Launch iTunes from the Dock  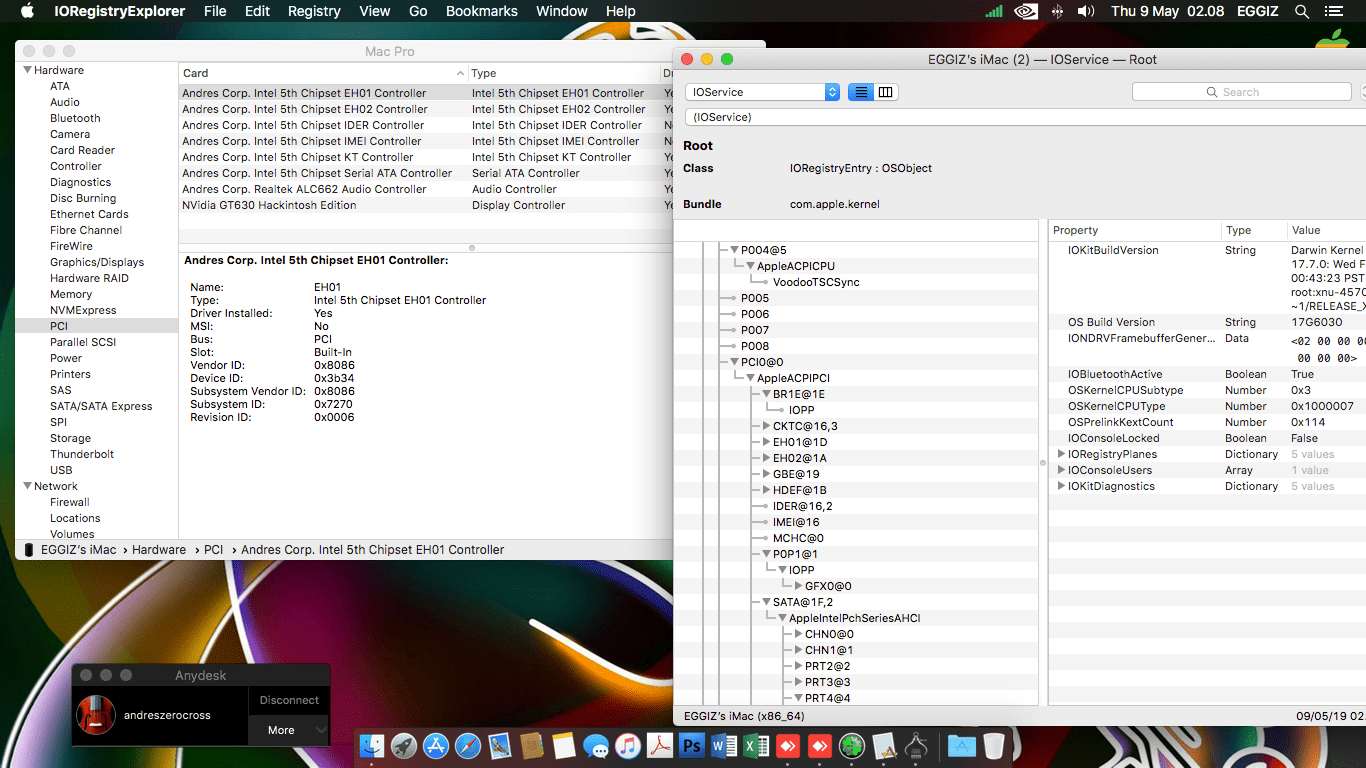(x=628, y=746)
